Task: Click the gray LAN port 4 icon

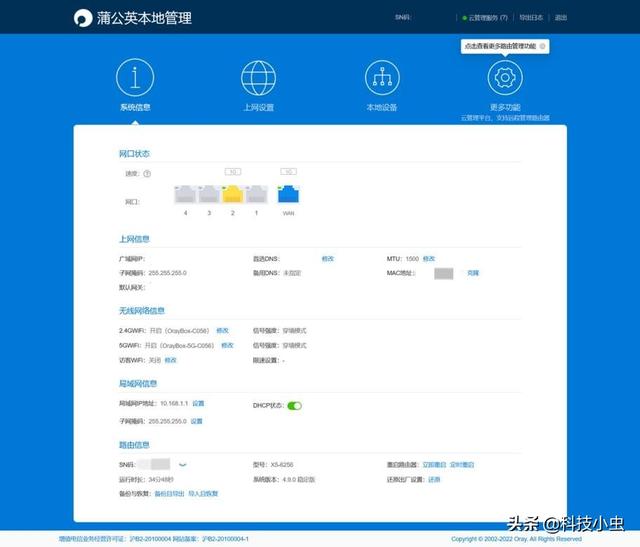Action: [184, 194]
